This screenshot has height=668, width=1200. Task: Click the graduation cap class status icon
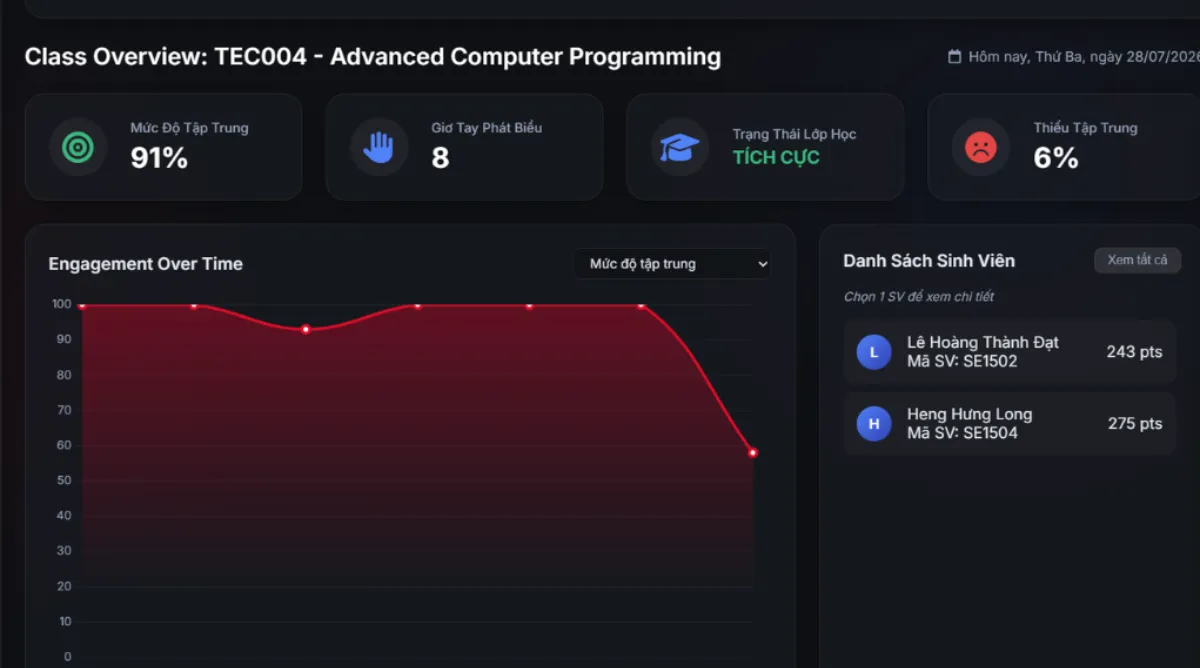pos(680,147)
